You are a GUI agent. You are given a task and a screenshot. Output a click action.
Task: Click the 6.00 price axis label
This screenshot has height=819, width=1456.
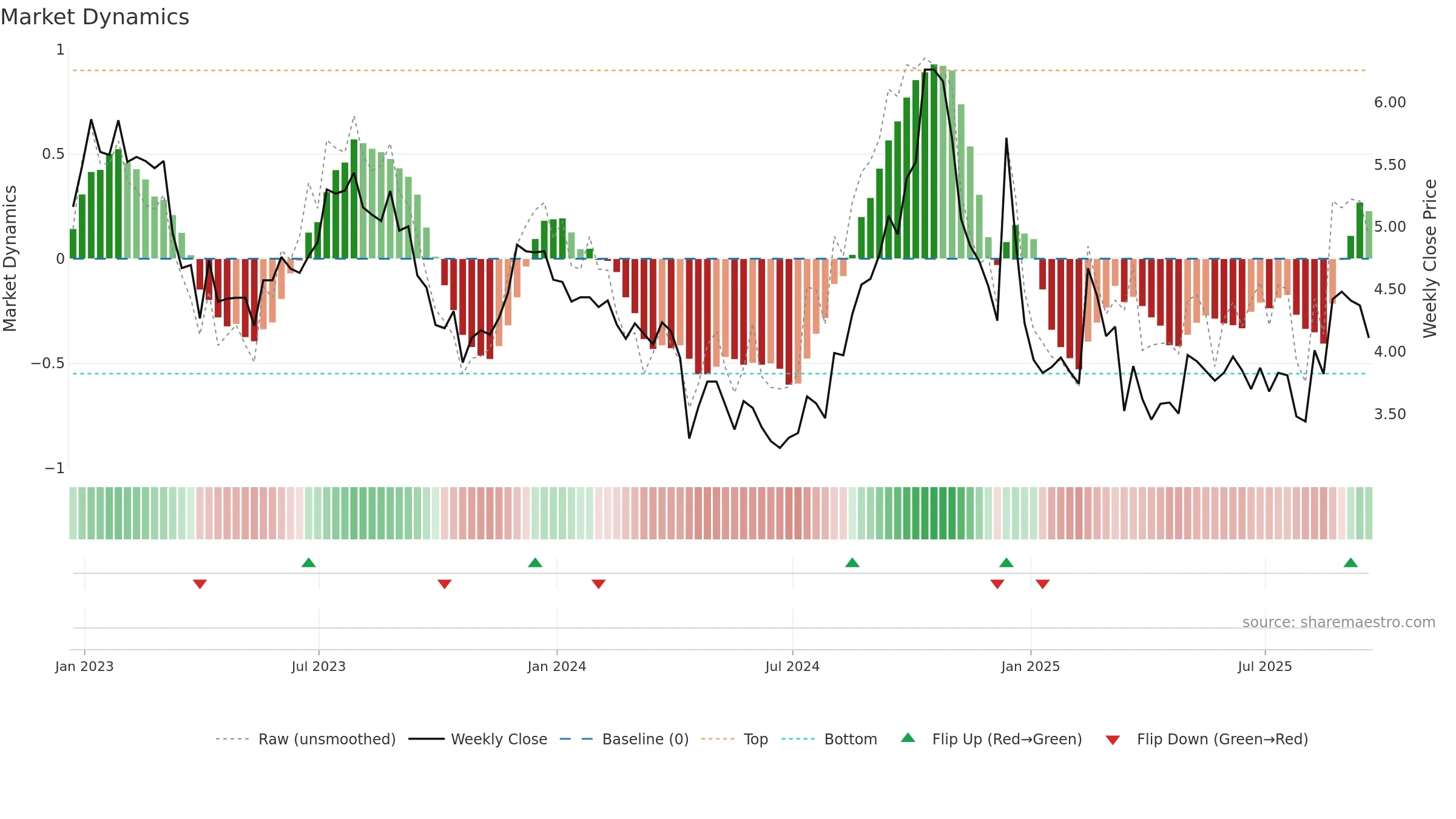[x=1390, y=103]
